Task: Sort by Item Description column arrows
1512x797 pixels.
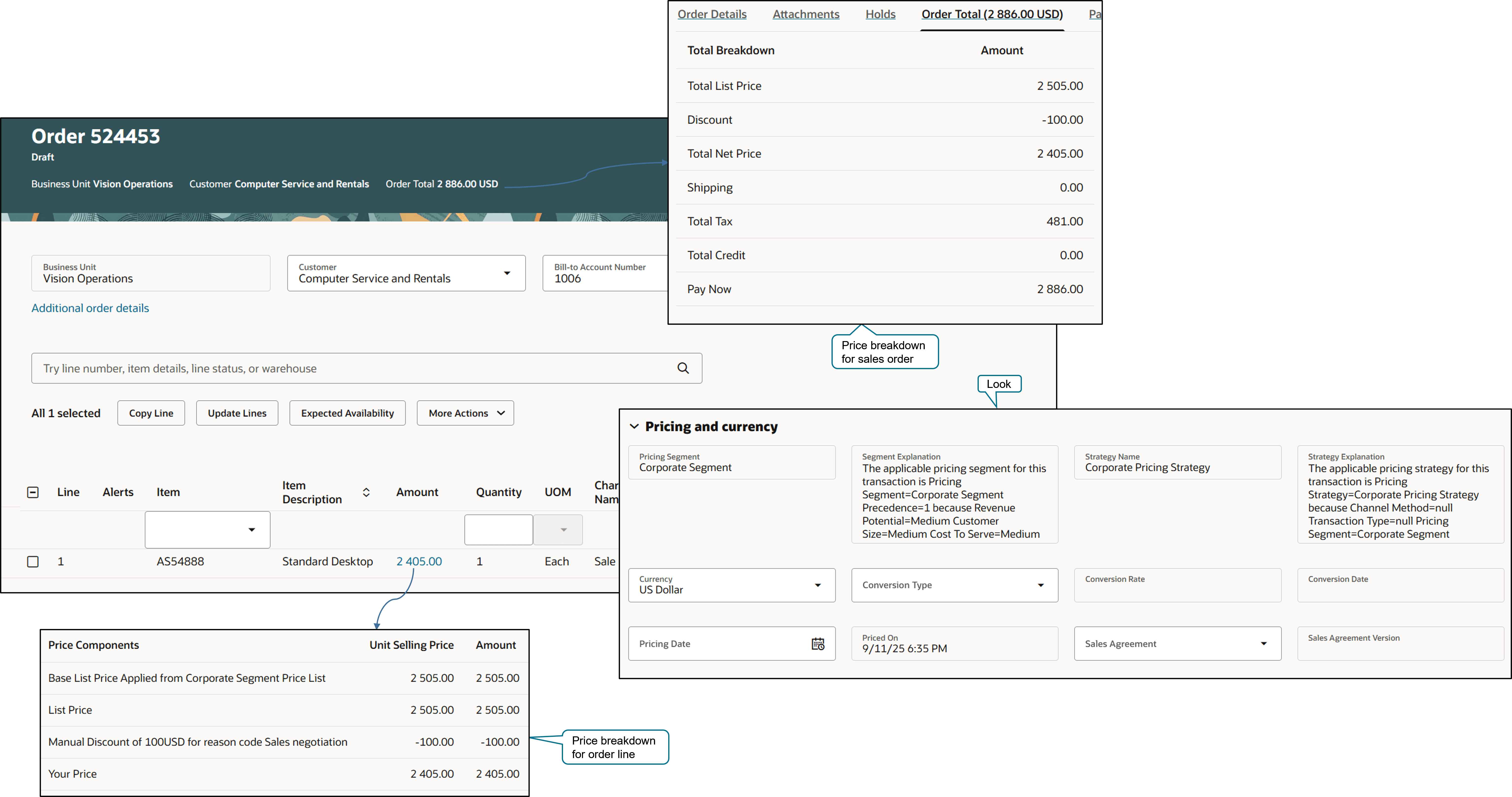Action: (366, 492)
